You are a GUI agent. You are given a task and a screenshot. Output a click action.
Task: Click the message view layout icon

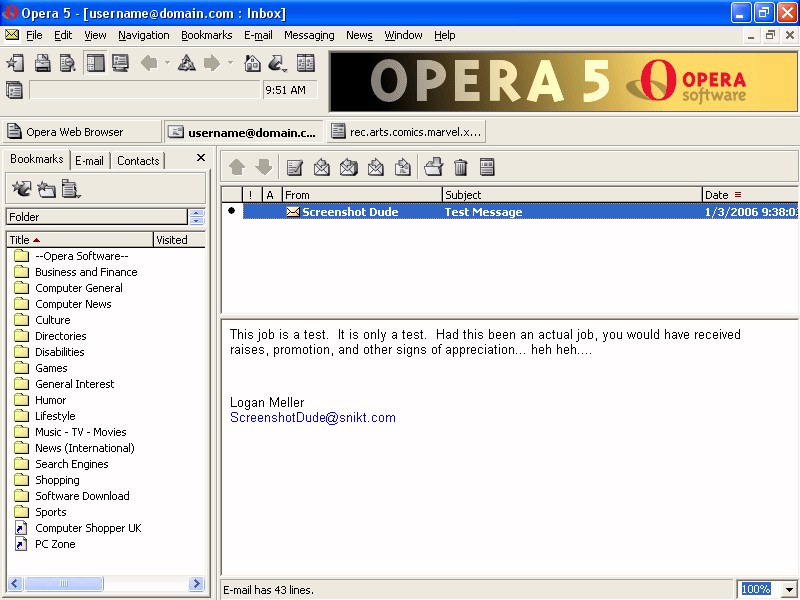487,167
